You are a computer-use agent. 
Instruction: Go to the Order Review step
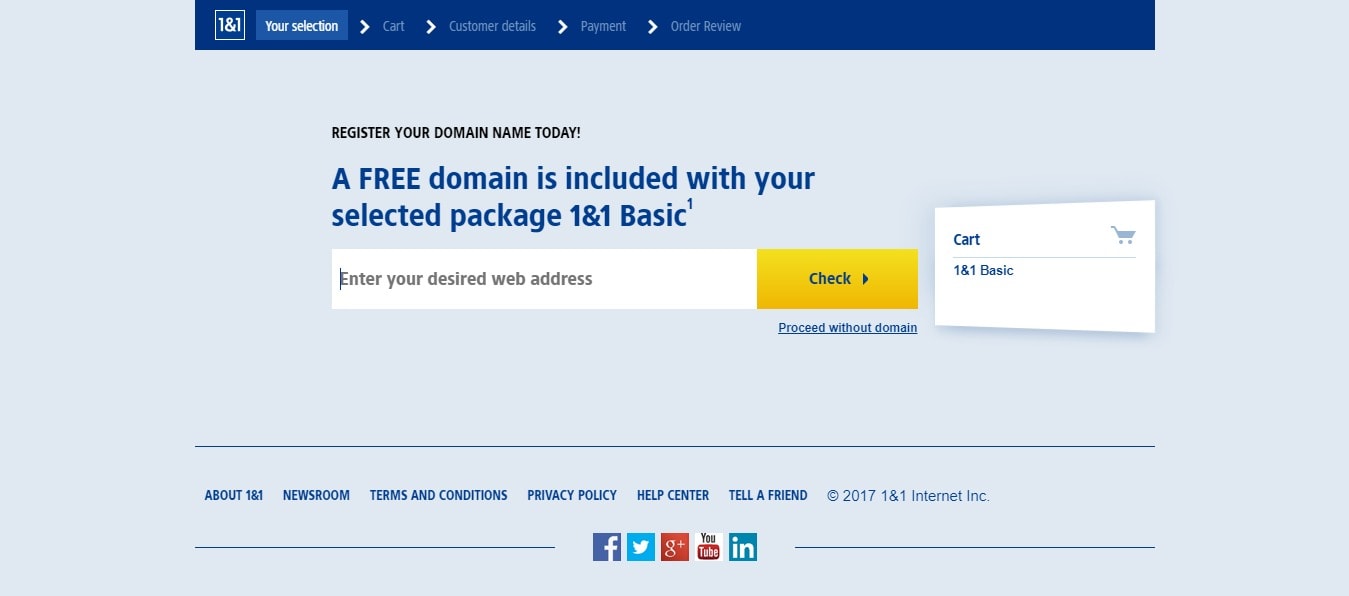pos(706,26)
